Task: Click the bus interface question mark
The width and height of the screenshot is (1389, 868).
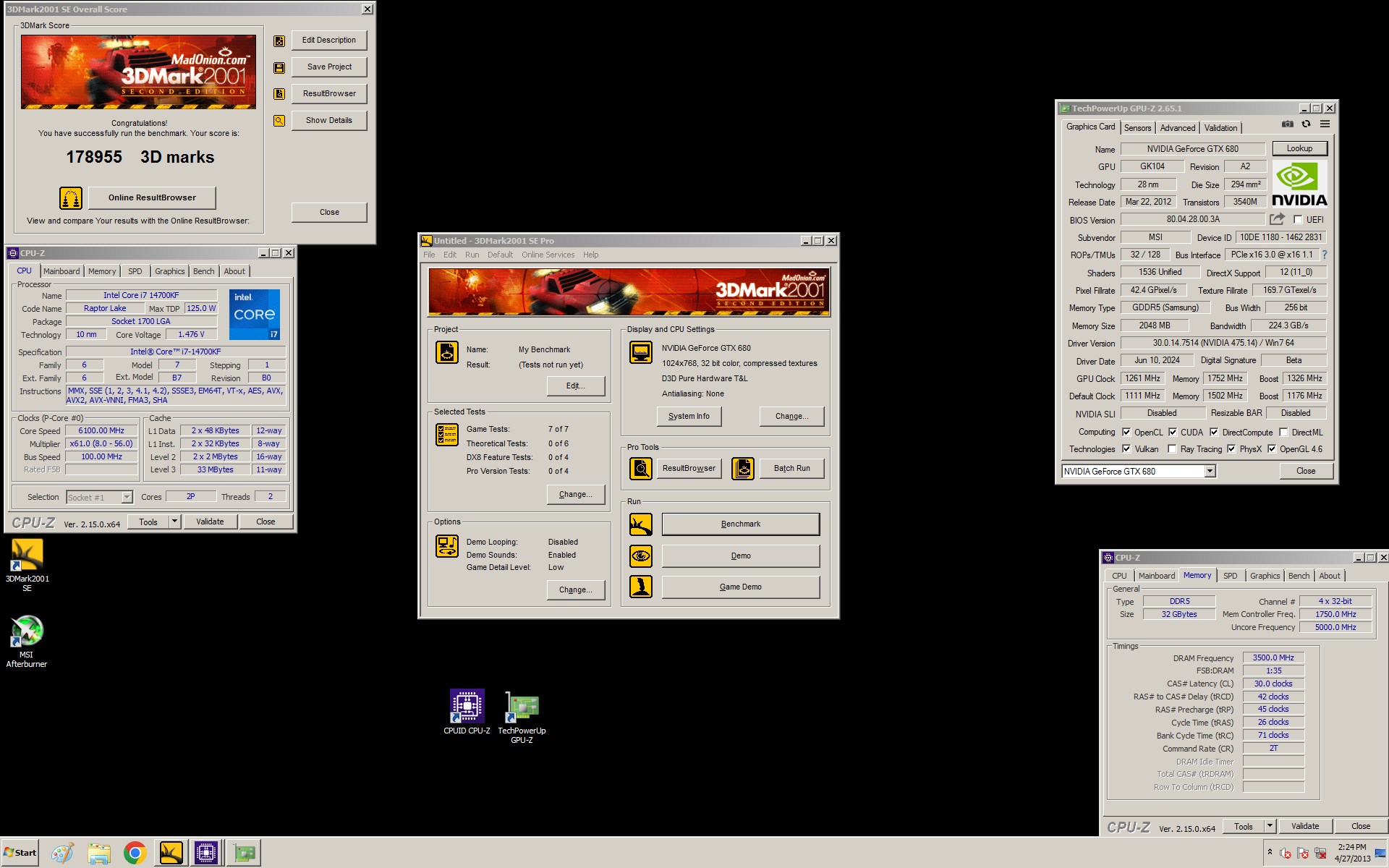Action: point(1325,255)
